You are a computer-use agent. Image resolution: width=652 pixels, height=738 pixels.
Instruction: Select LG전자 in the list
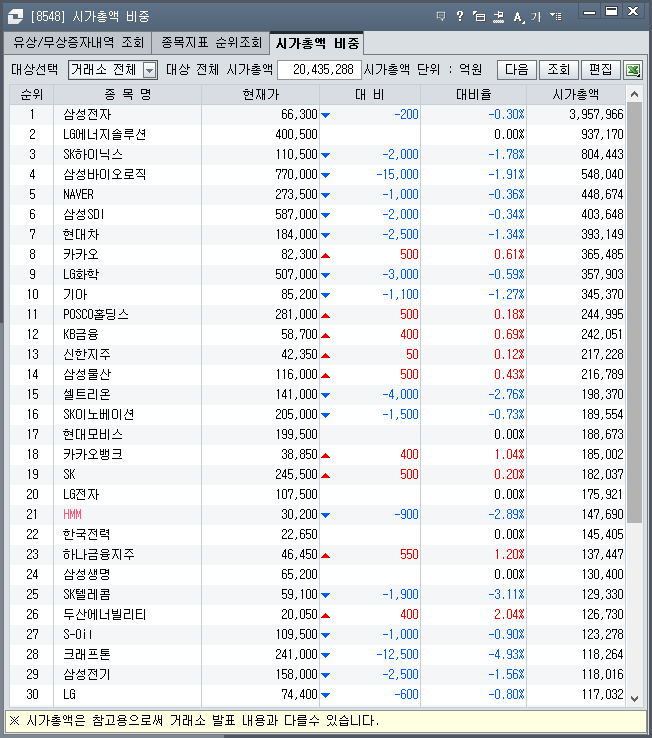click(81, 495)
